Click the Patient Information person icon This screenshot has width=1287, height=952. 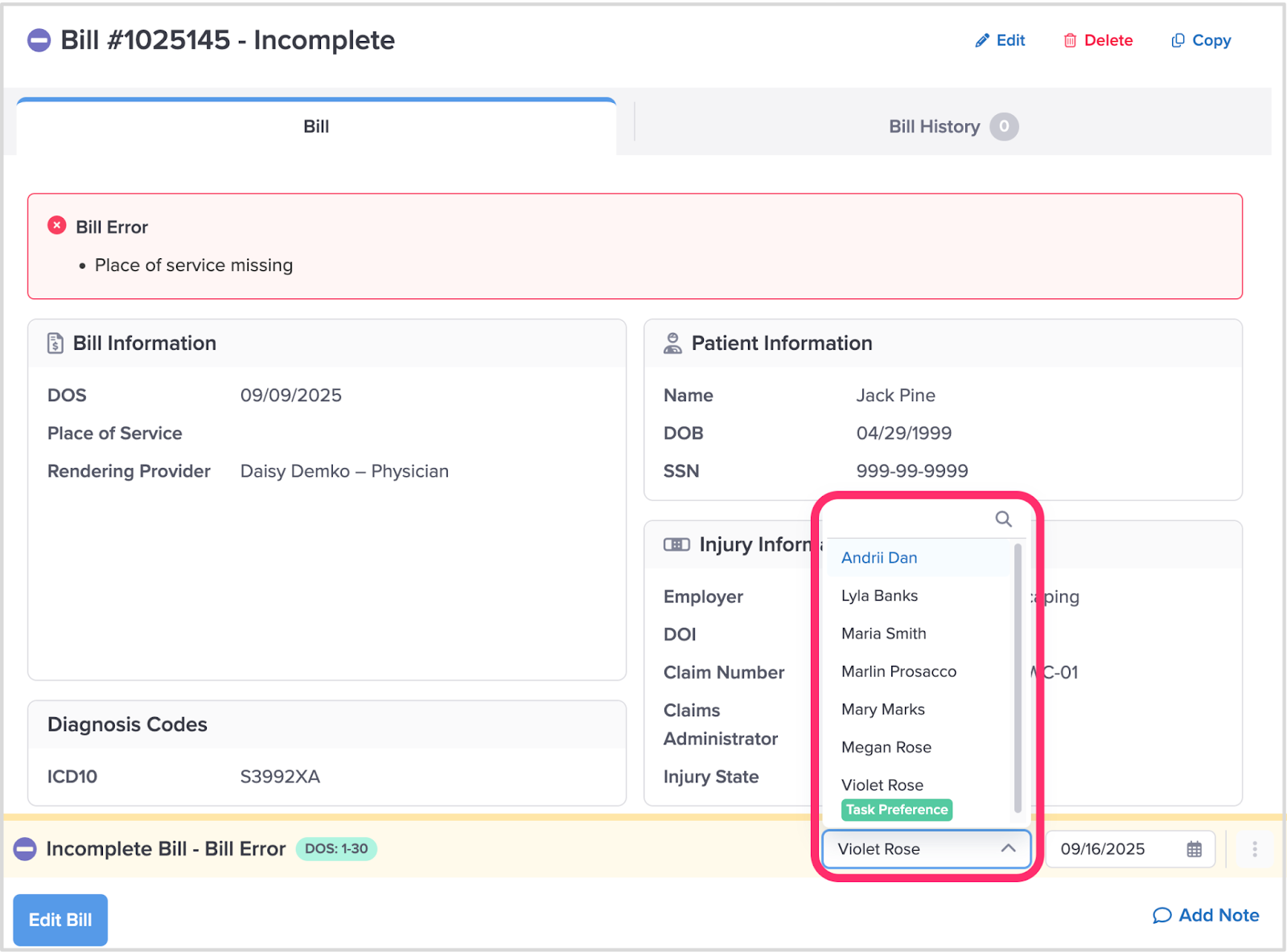(672, 343)
